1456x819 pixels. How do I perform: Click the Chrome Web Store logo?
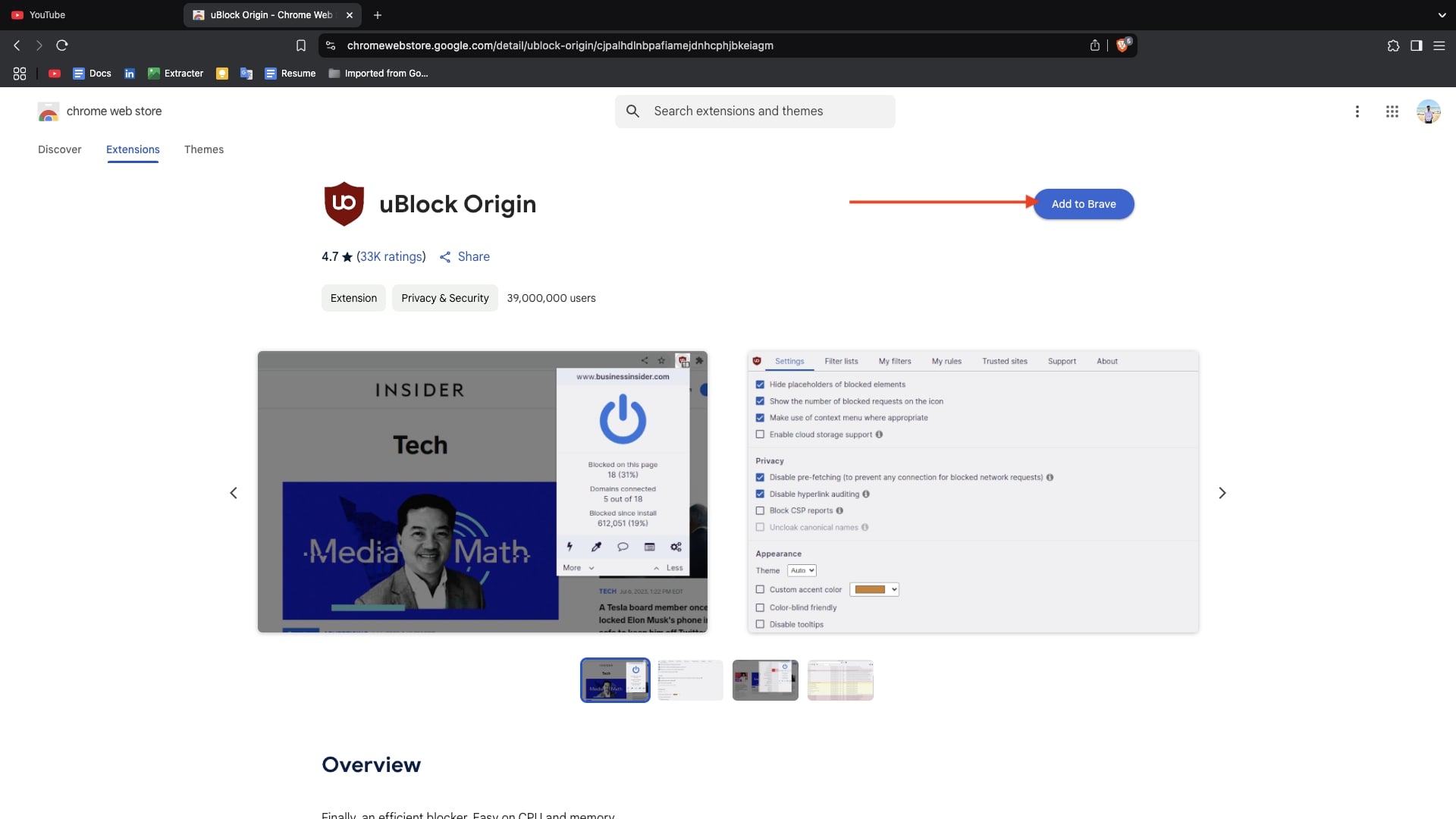[x=49, y=111]
